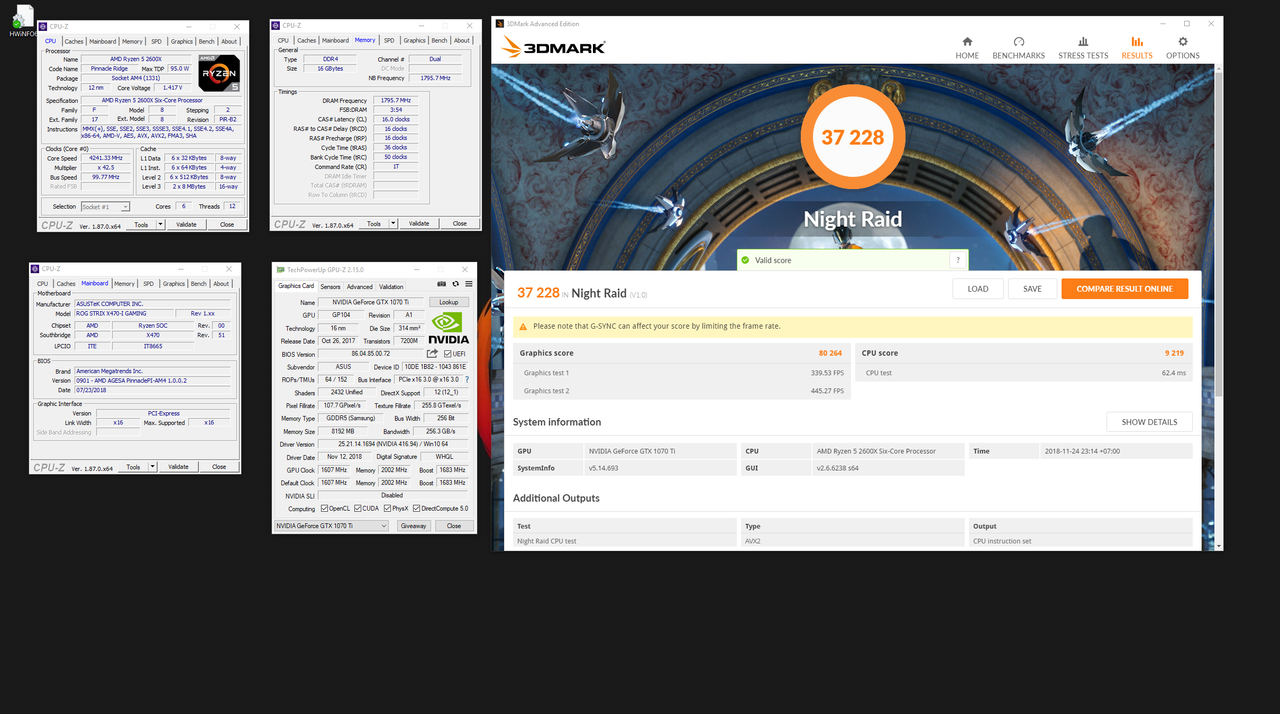
Task: Click the BIOS export arrow icon in GPU-Z
Action: coord(432,353)
